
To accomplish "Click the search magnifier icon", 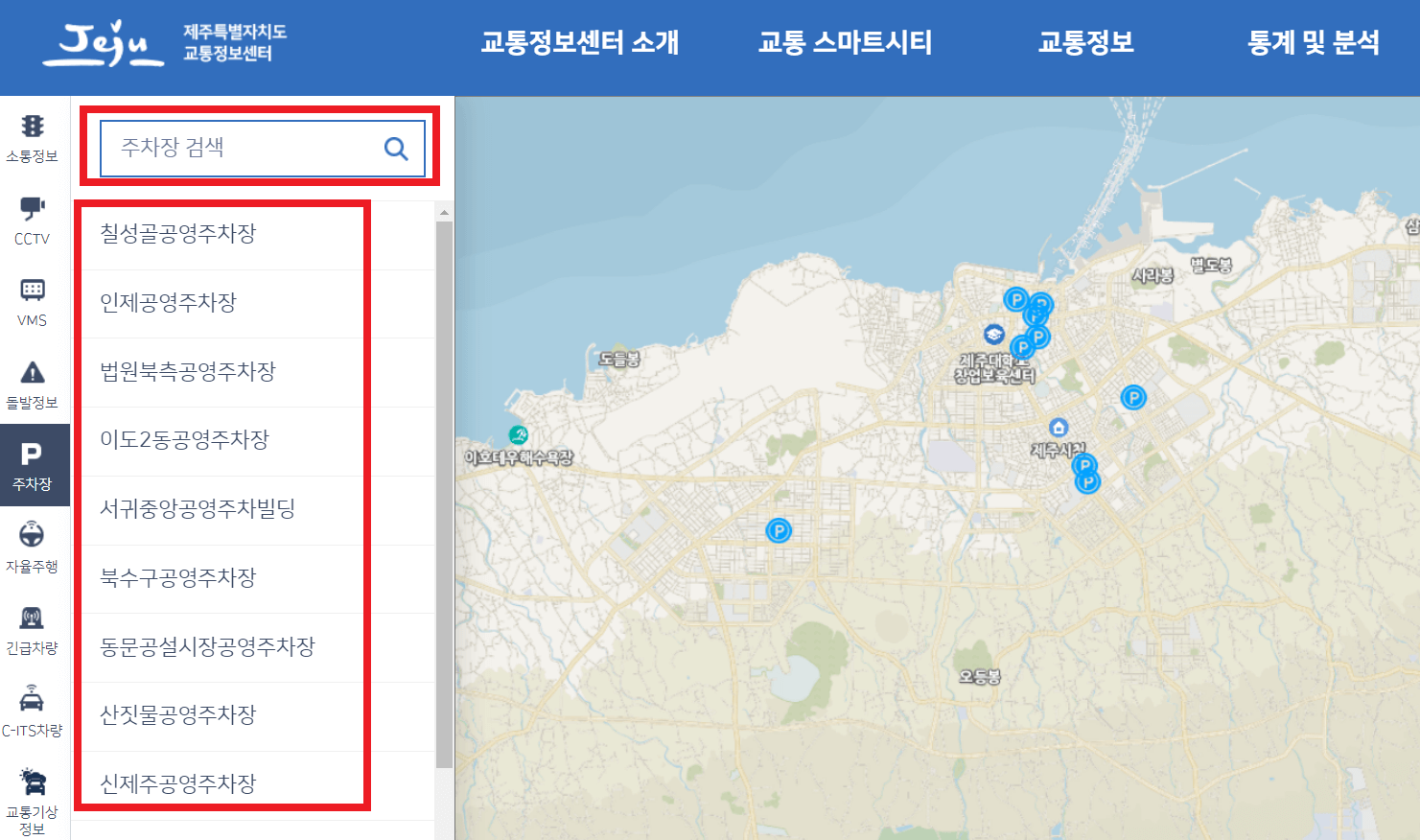I will [395, 148].
